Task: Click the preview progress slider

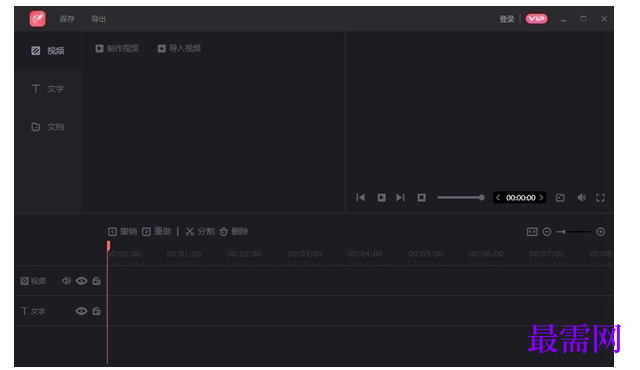Action: tap(461, 197)
